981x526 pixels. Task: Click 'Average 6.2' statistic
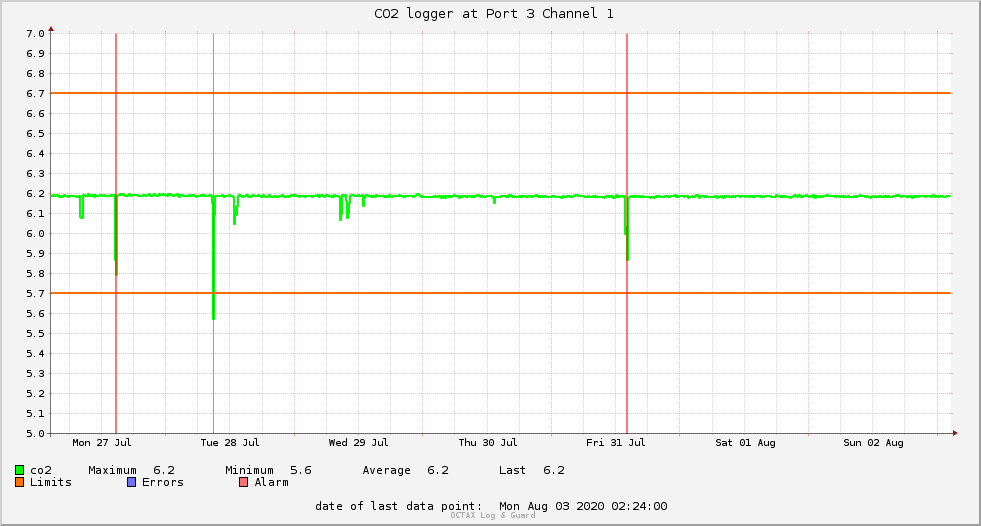point(405,470)
